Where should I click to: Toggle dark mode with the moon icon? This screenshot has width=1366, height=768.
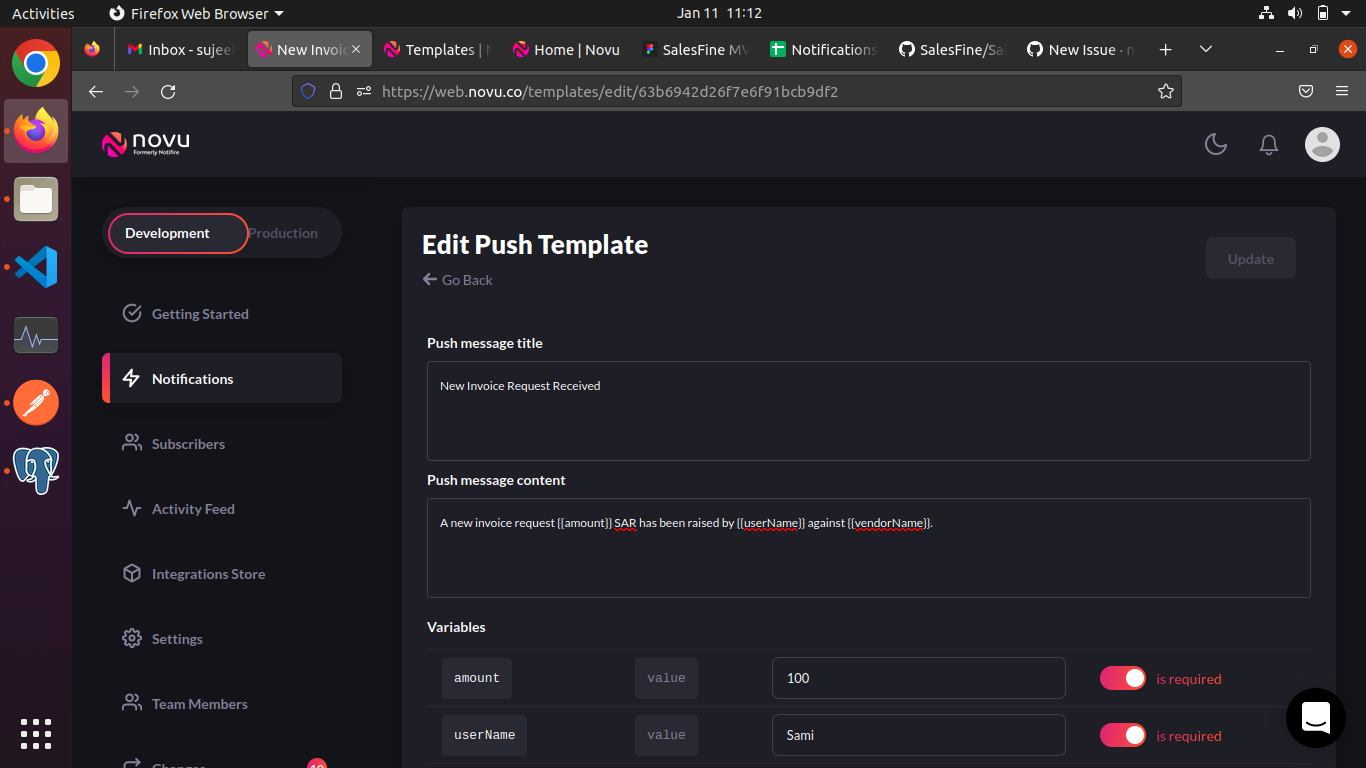1216,144
